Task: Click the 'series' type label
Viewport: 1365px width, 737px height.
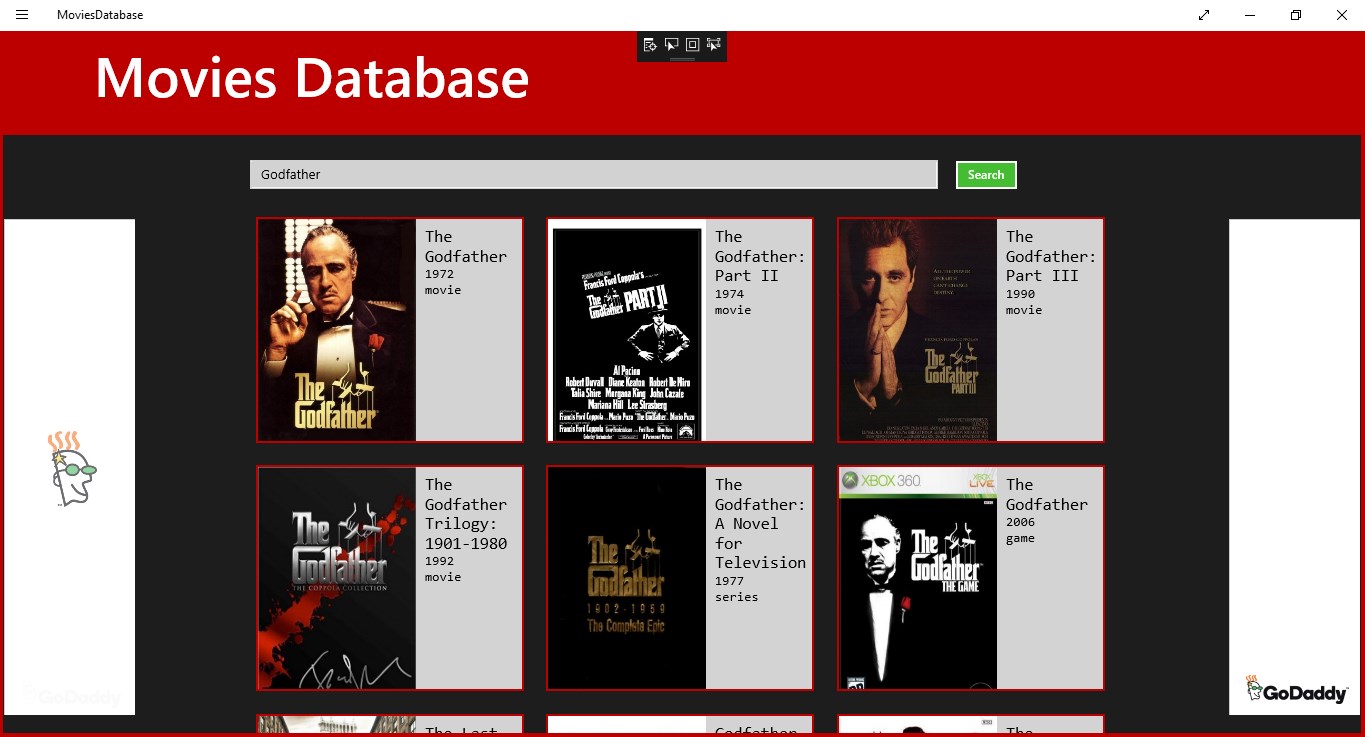Action: [736, 597]
